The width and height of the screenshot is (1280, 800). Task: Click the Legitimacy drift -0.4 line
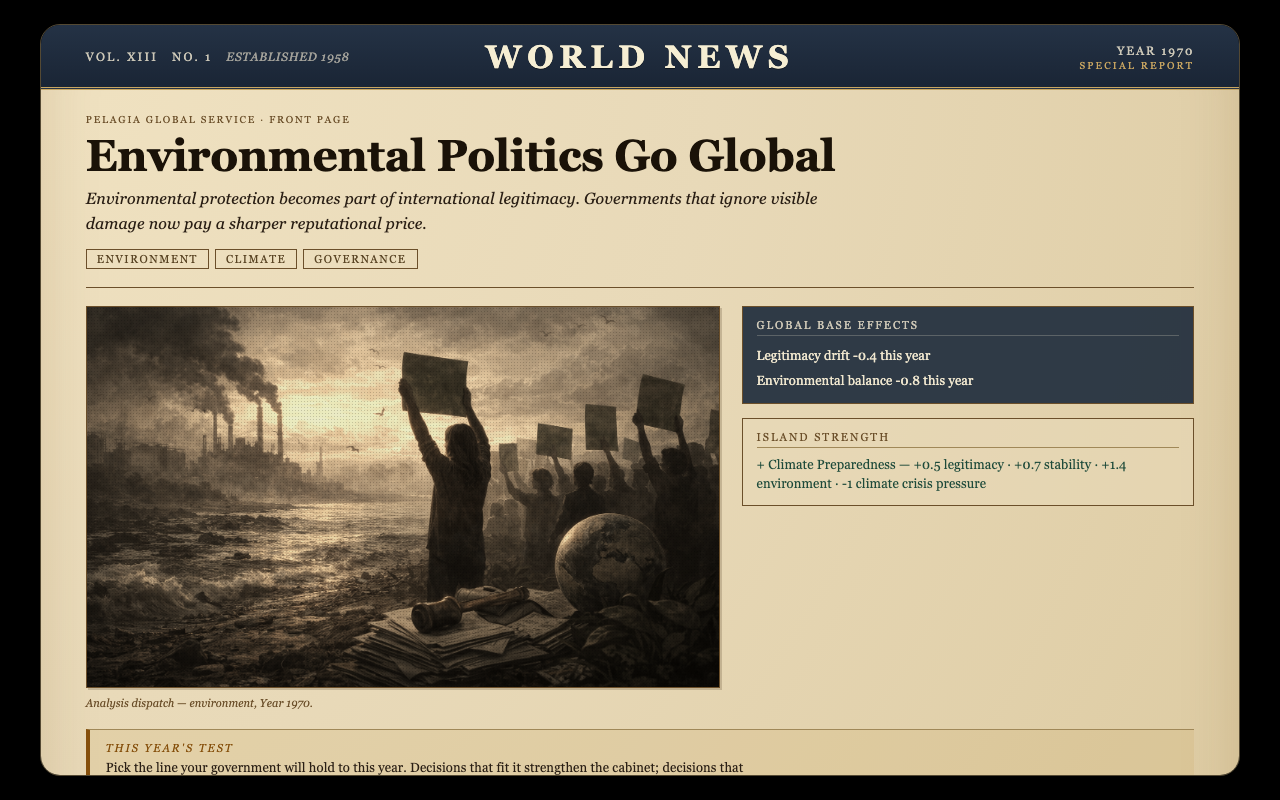pyautogui.click(x=843, y=356)
